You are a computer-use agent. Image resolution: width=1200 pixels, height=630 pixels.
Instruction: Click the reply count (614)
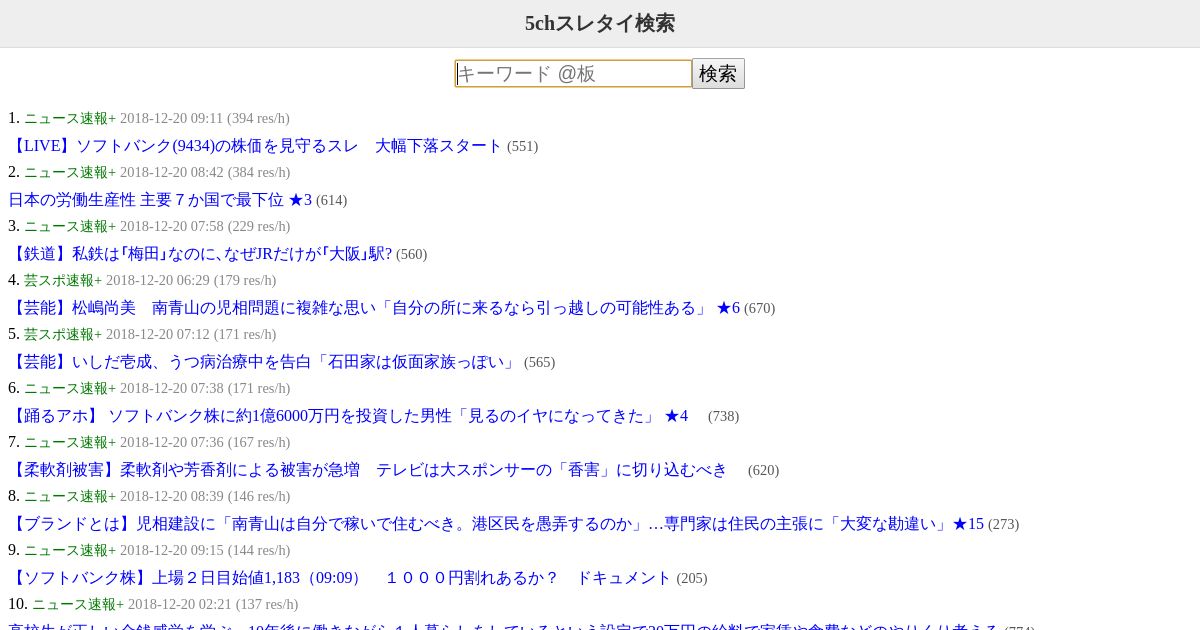click(331, 200)
